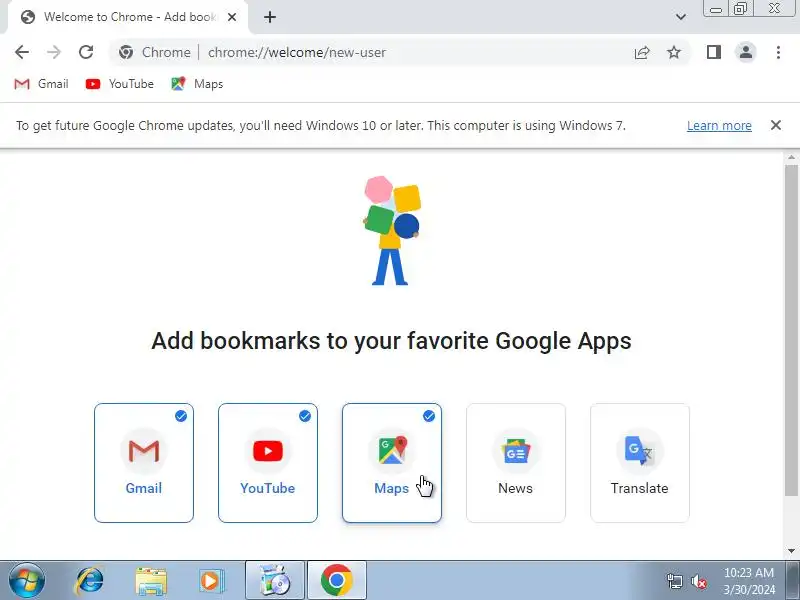This screenshot has width=800, height=600.
Task: Open the share this page icon
Action: pyautogui.click(x=642, y=52)
